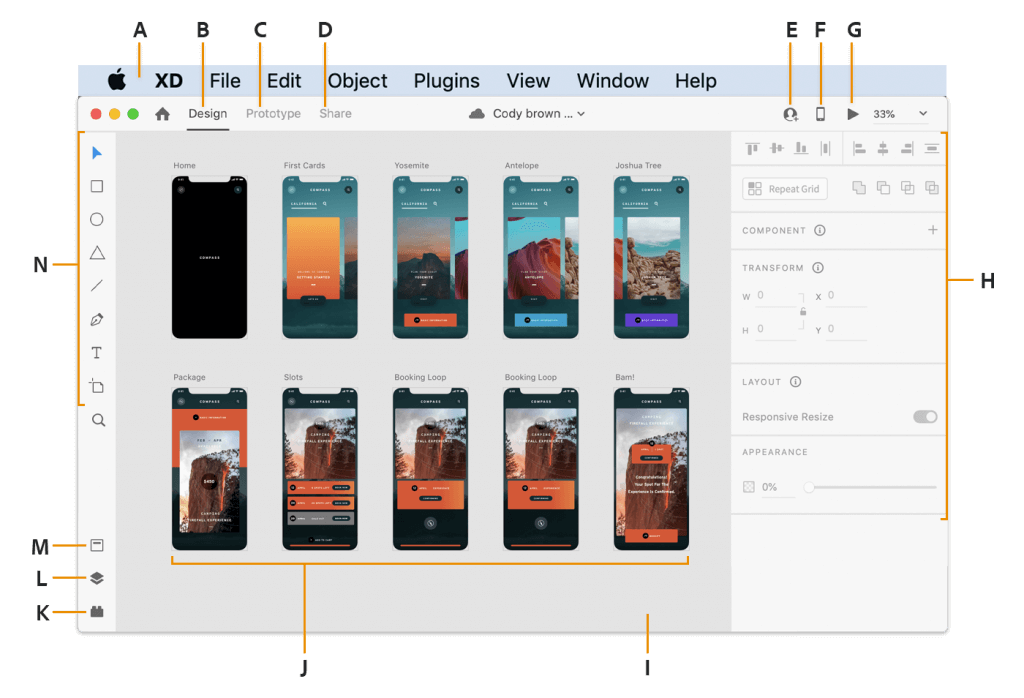The image size is (1024, 698).
Task: Click the distribute vertically icon
Action: pyautogui.click(x=932, y=149)
